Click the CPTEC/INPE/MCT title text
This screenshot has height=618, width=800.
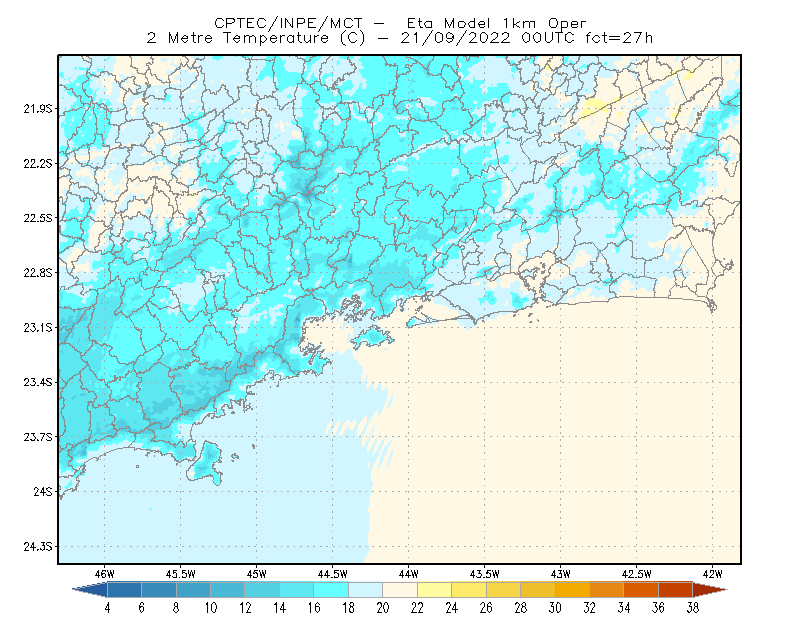click(x=288, y=23)
